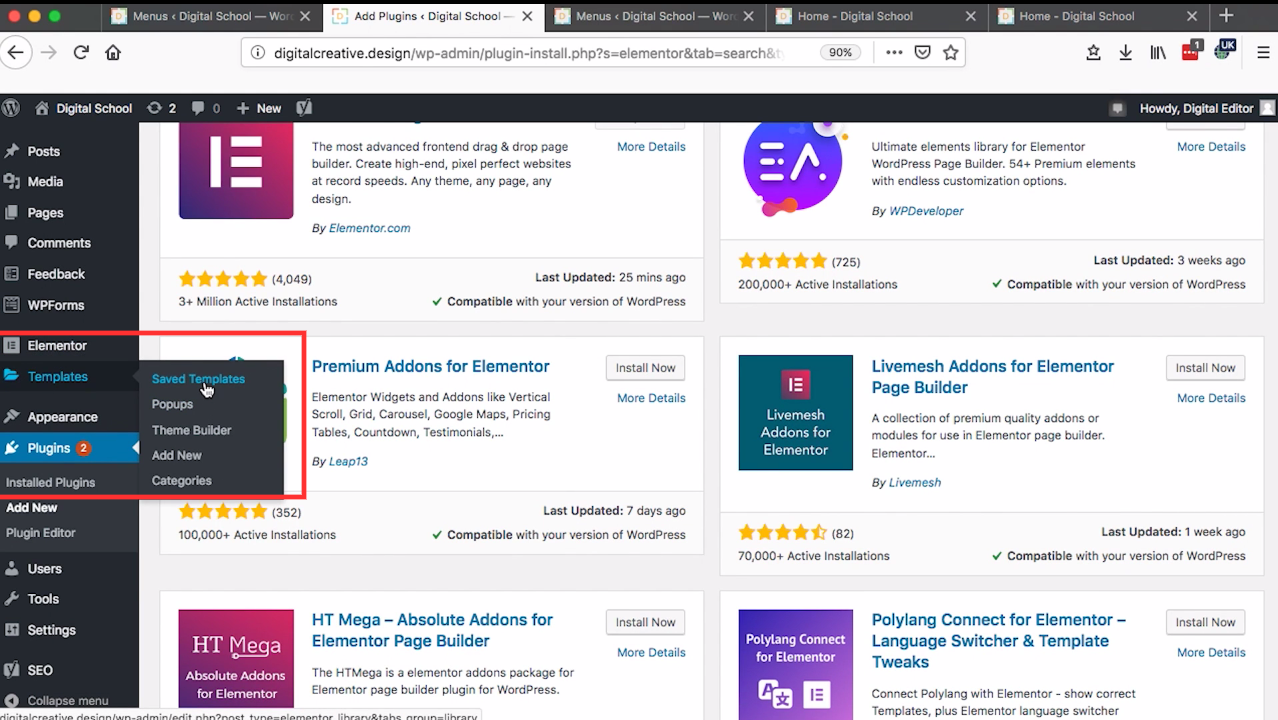
Task: Open page actions three-dot menu in address bar
Action: click(894, 53)
